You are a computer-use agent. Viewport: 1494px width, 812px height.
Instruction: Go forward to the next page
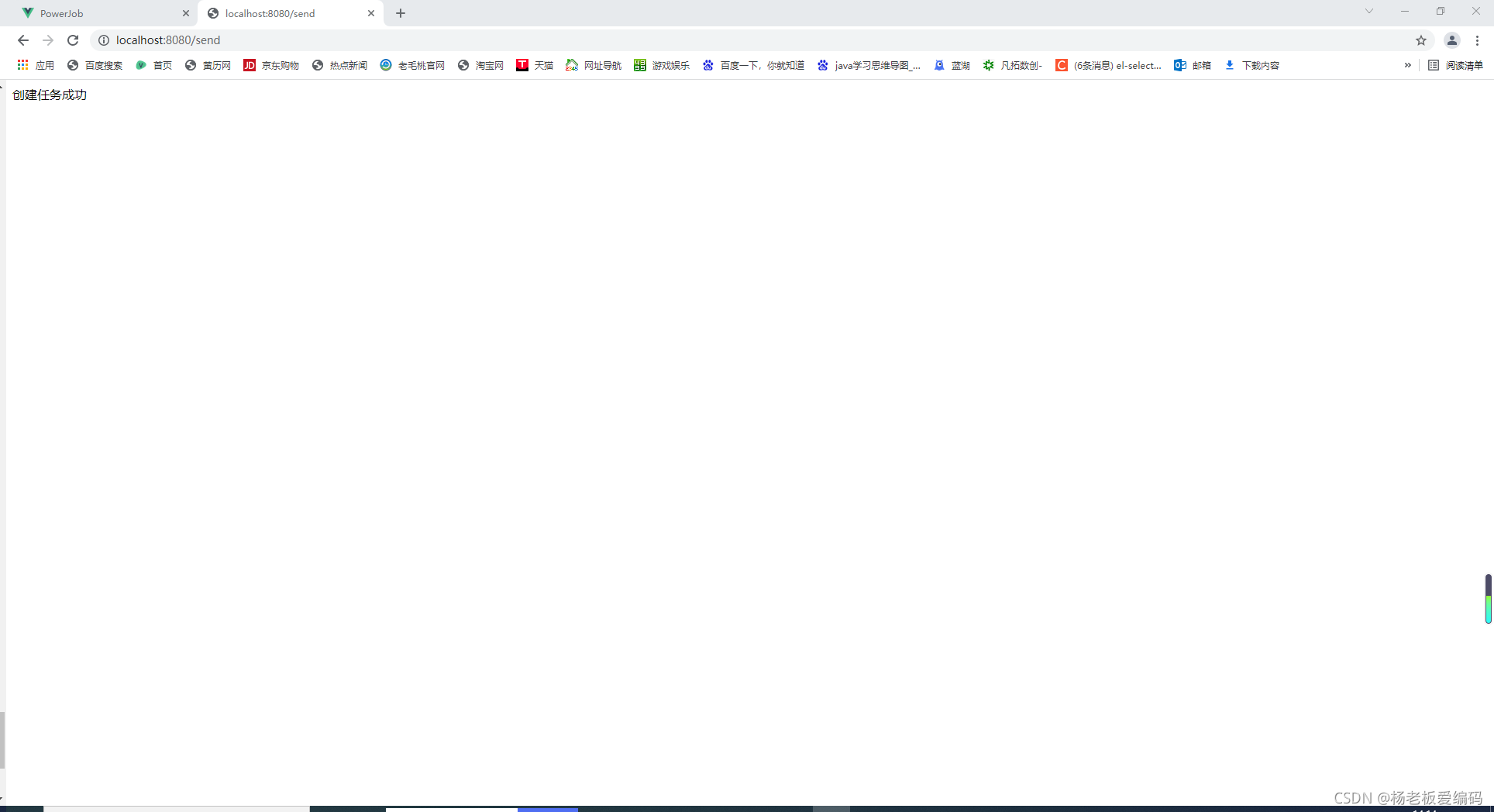[48, 40]
